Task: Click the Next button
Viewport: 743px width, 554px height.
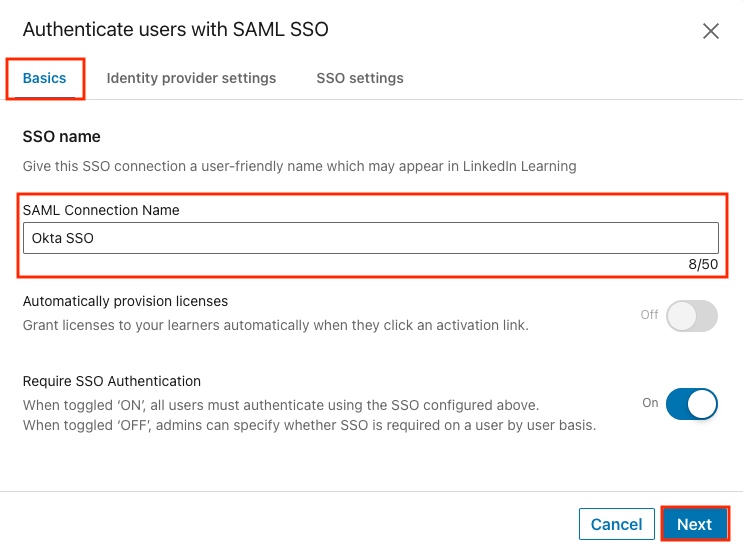Action: click(x=694, y=524)
